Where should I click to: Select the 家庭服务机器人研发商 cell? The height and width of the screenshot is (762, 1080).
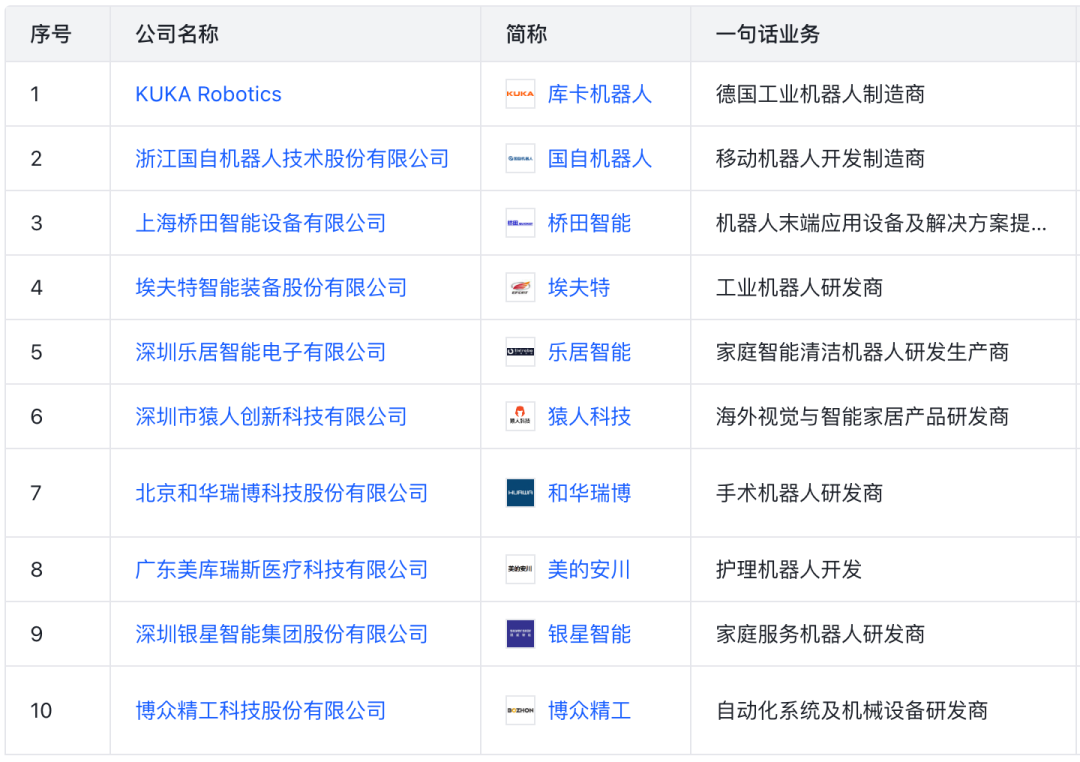(885, 635)
